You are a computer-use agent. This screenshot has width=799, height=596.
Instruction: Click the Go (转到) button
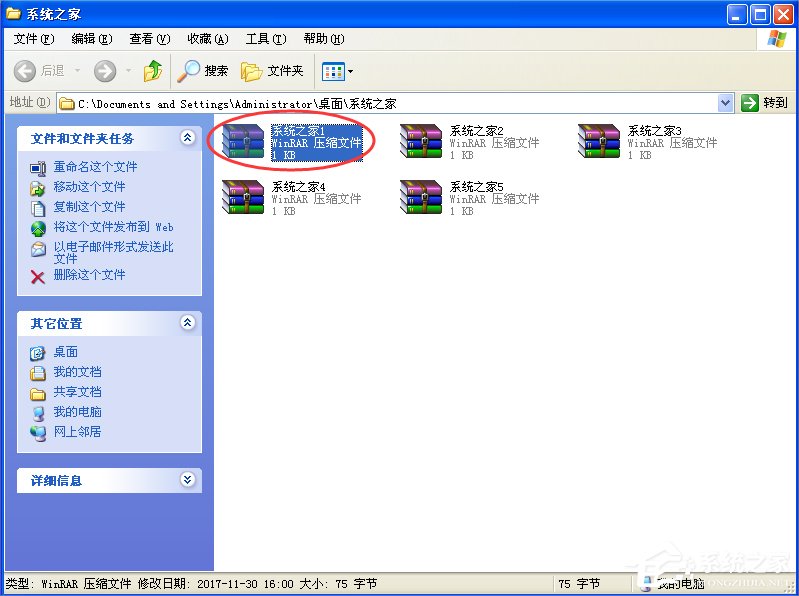pyautogui.click(x=765, y=102)
